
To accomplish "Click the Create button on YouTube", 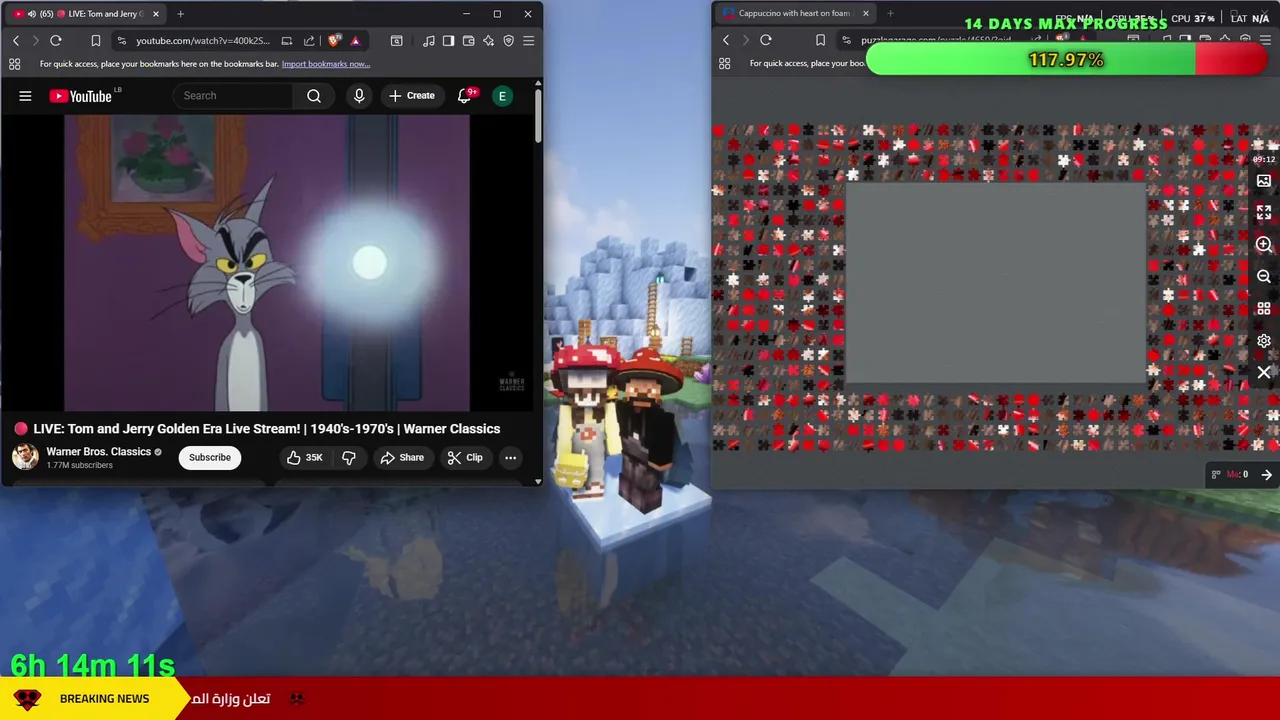I will click(412, 96).
